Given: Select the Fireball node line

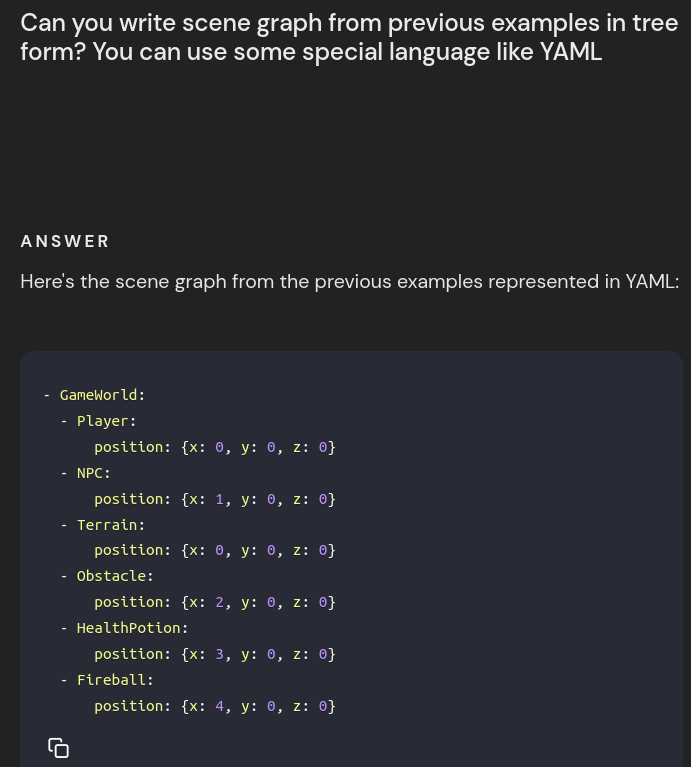Looking at the screenshot, I should pyautogui.click(x=107, y=679).
